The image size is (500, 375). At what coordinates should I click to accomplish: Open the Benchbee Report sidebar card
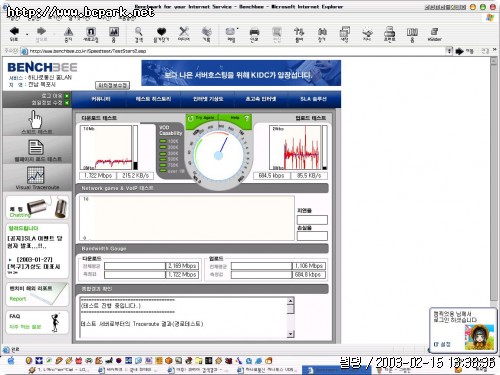point(37,294)
